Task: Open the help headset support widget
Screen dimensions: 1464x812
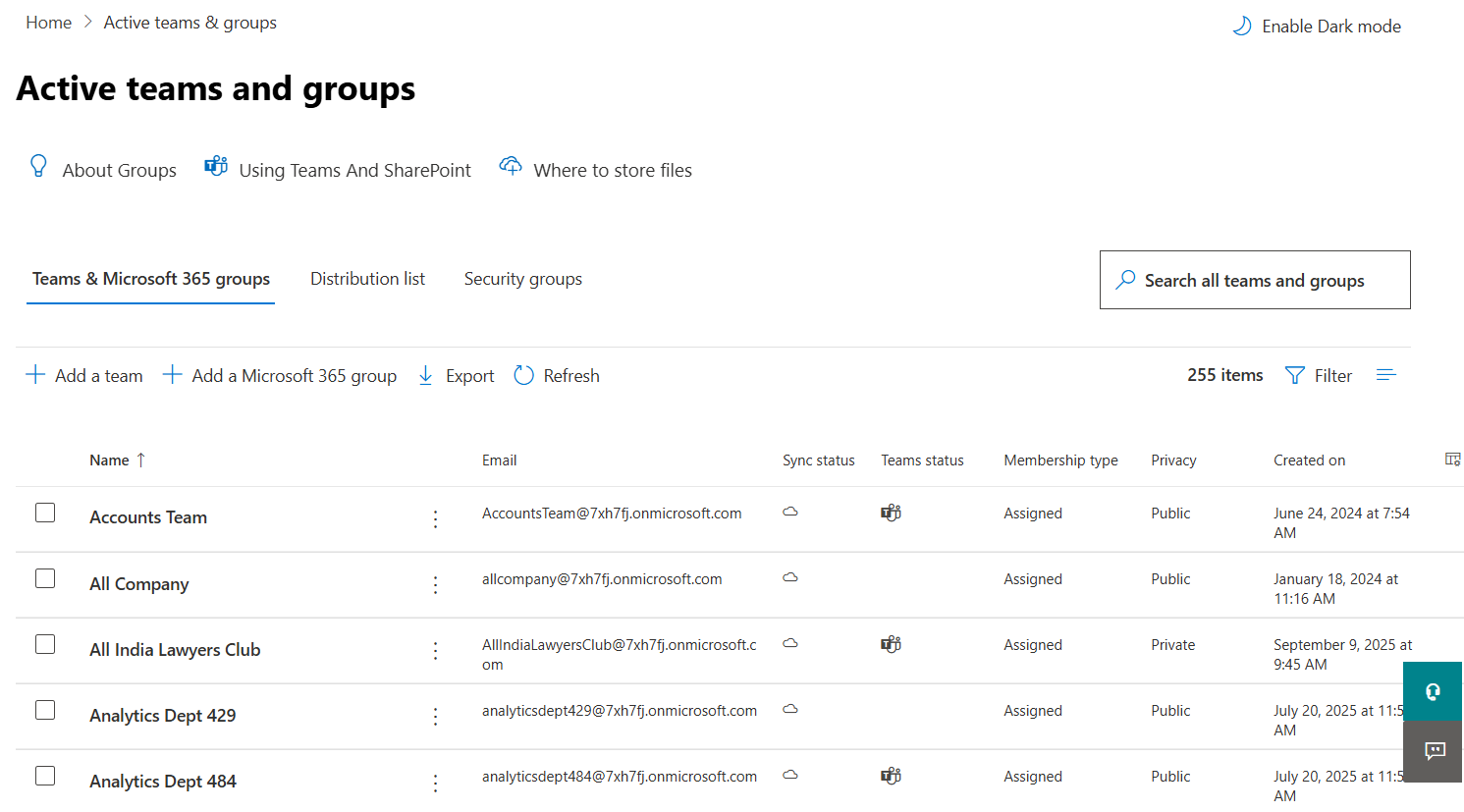Action: pyautogui.click(x=1433, y=691)
